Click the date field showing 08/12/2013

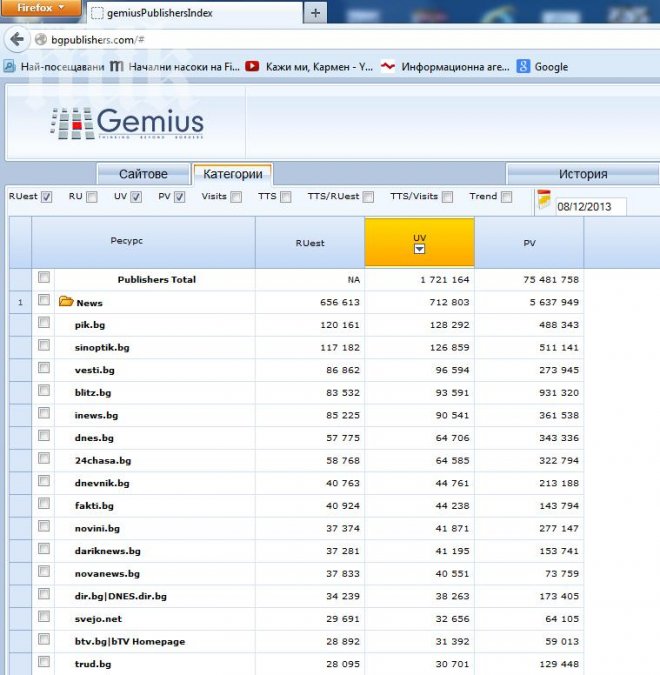point(590,206)
